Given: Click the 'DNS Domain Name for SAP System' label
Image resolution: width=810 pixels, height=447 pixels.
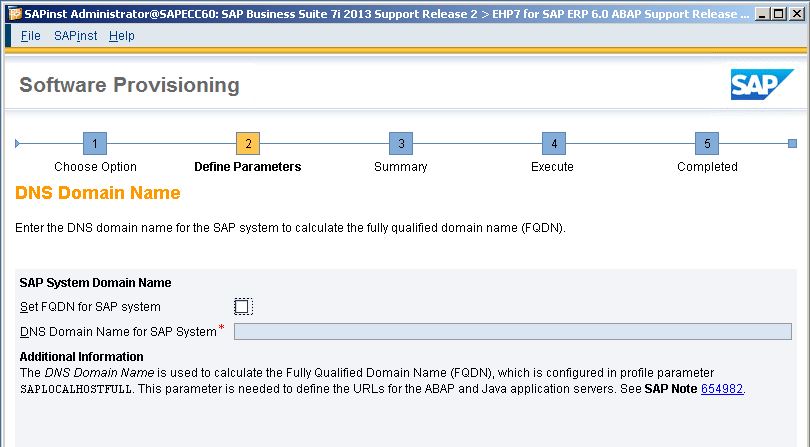Looking at the screenshot, I should click(x=118, y=331).
